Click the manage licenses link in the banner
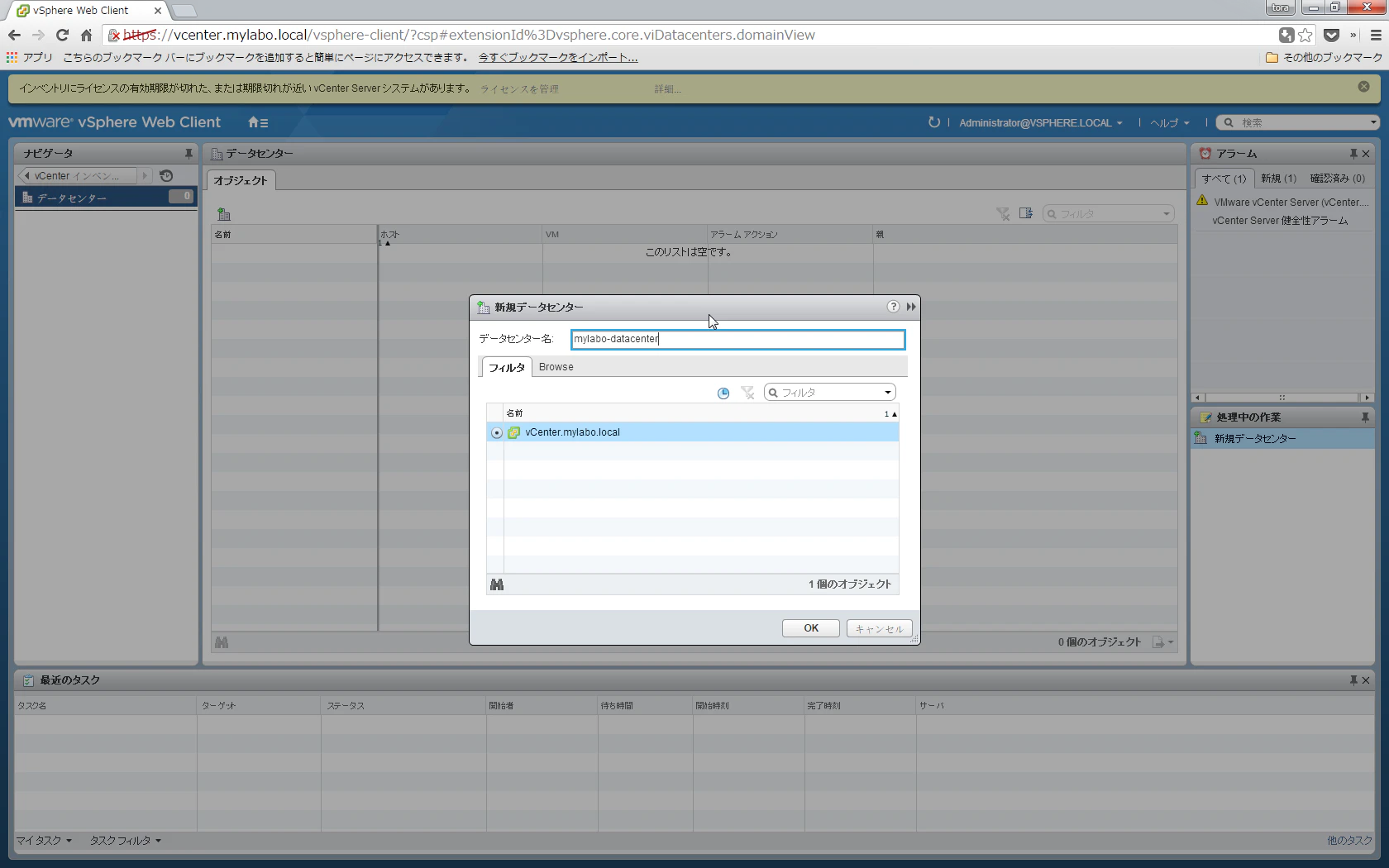This screenshot has height=868, width=1389. tap(519, 89)
